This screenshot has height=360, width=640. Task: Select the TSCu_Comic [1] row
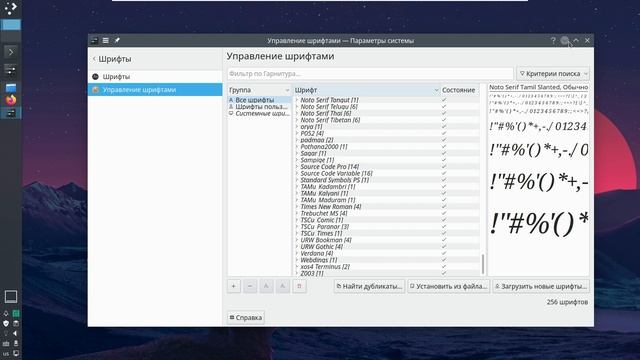(x=387, y=220)
